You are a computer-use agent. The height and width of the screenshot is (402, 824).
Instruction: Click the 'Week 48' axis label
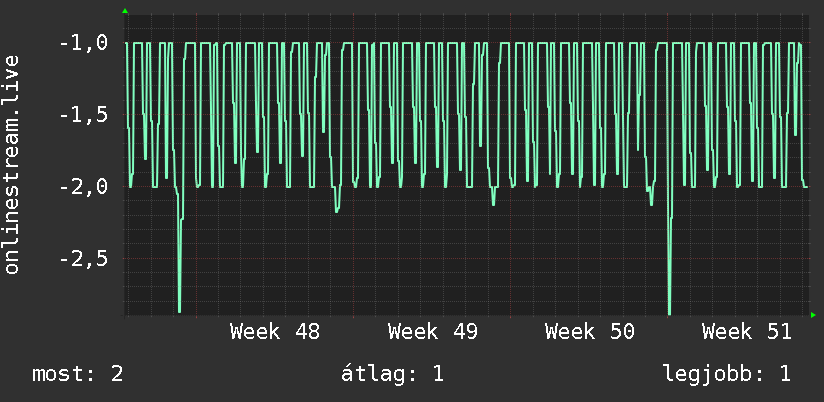[x=275, y=332]
